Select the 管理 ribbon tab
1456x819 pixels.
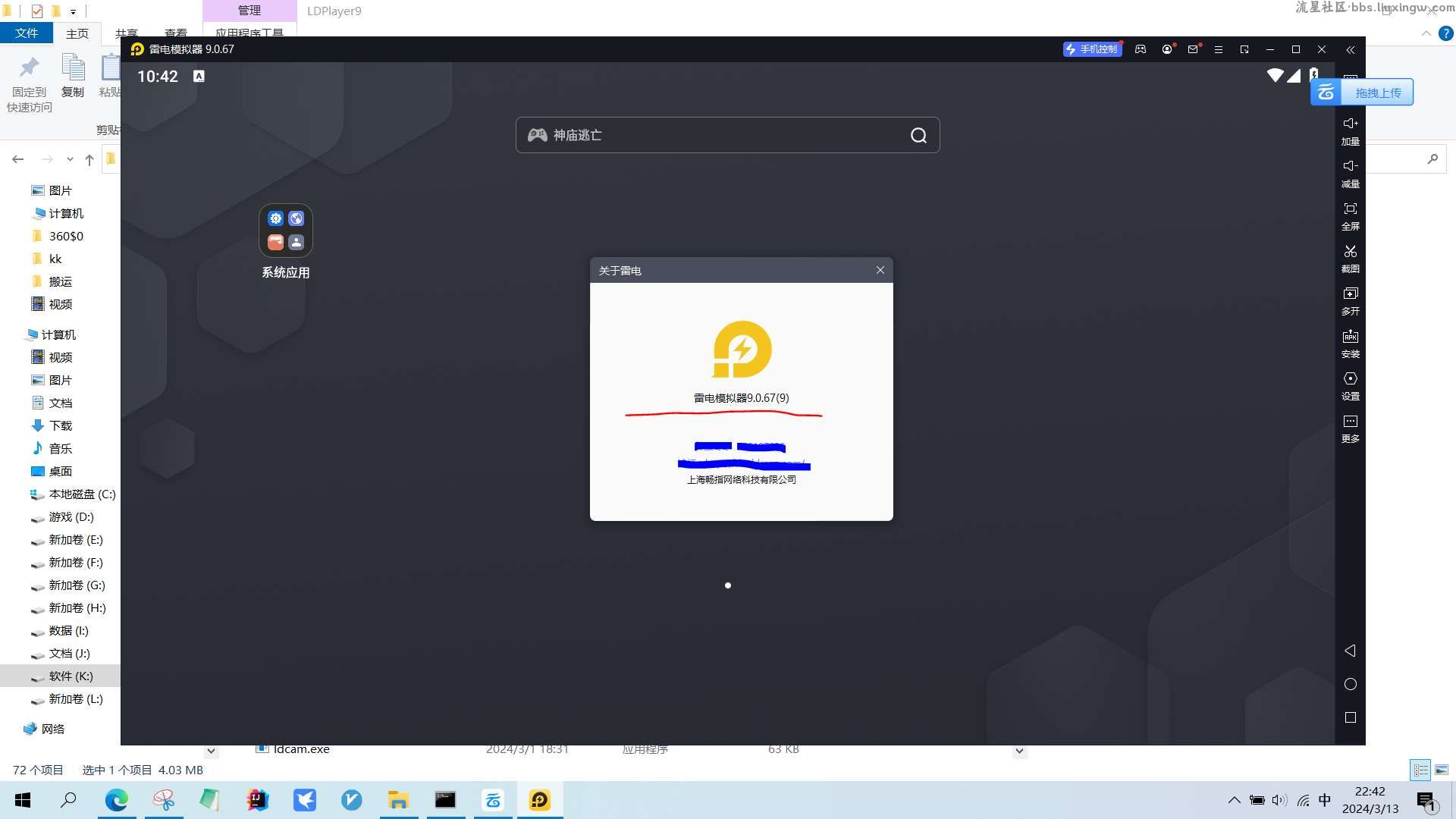tap(249, 11)
